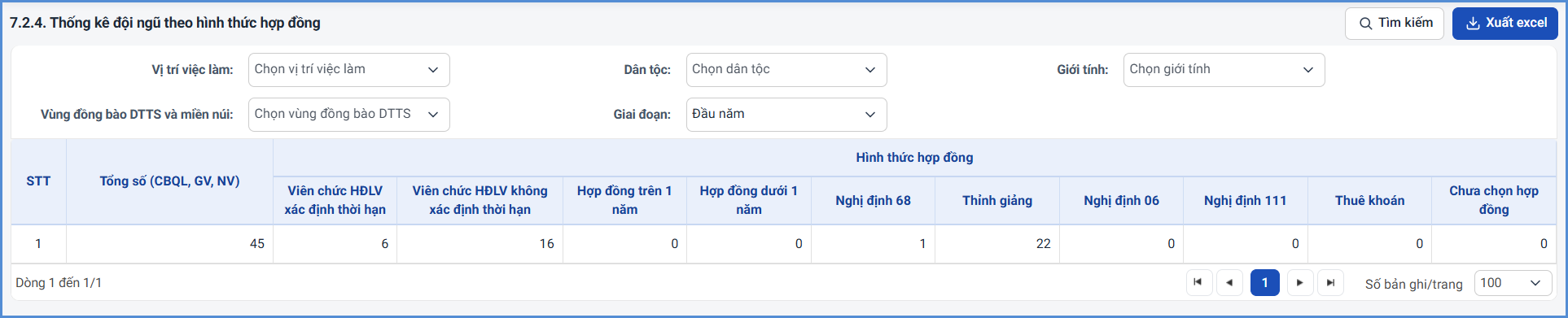Open the Vùng đồng bào DTTS dropdown
The image size is (1568, 318).
[x=349, y=115]
